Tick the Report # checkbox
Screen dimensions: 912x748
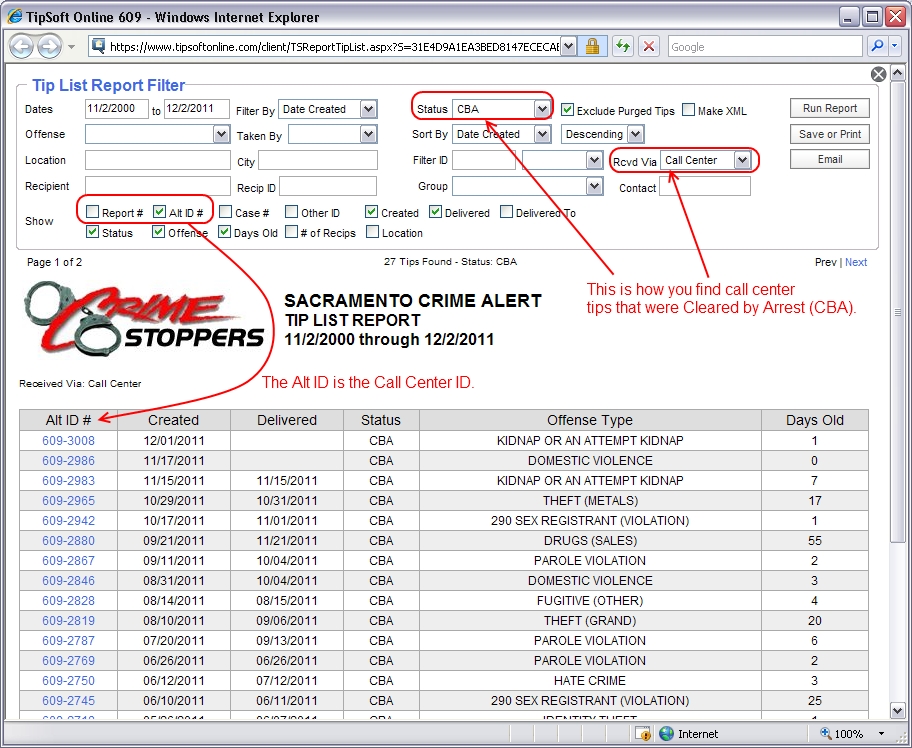click(x=92, y=212)
